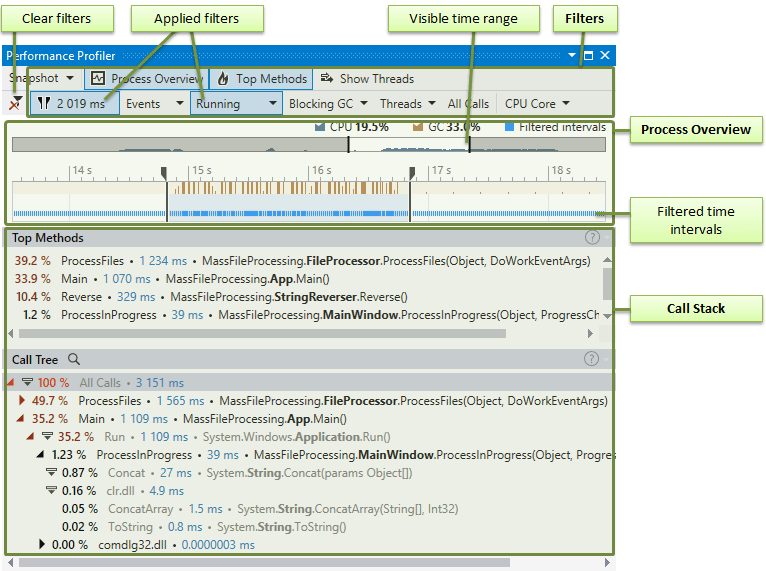Screen dimensions: 766x571
Task: Open the Running thread state dropdown
Action: (x=236, y=103)
